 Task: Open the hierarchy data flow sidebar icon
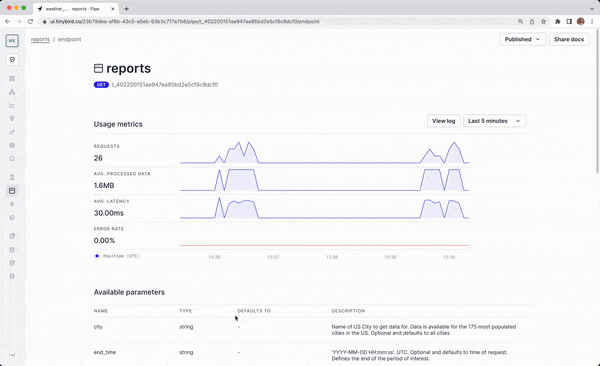(12, 92)
